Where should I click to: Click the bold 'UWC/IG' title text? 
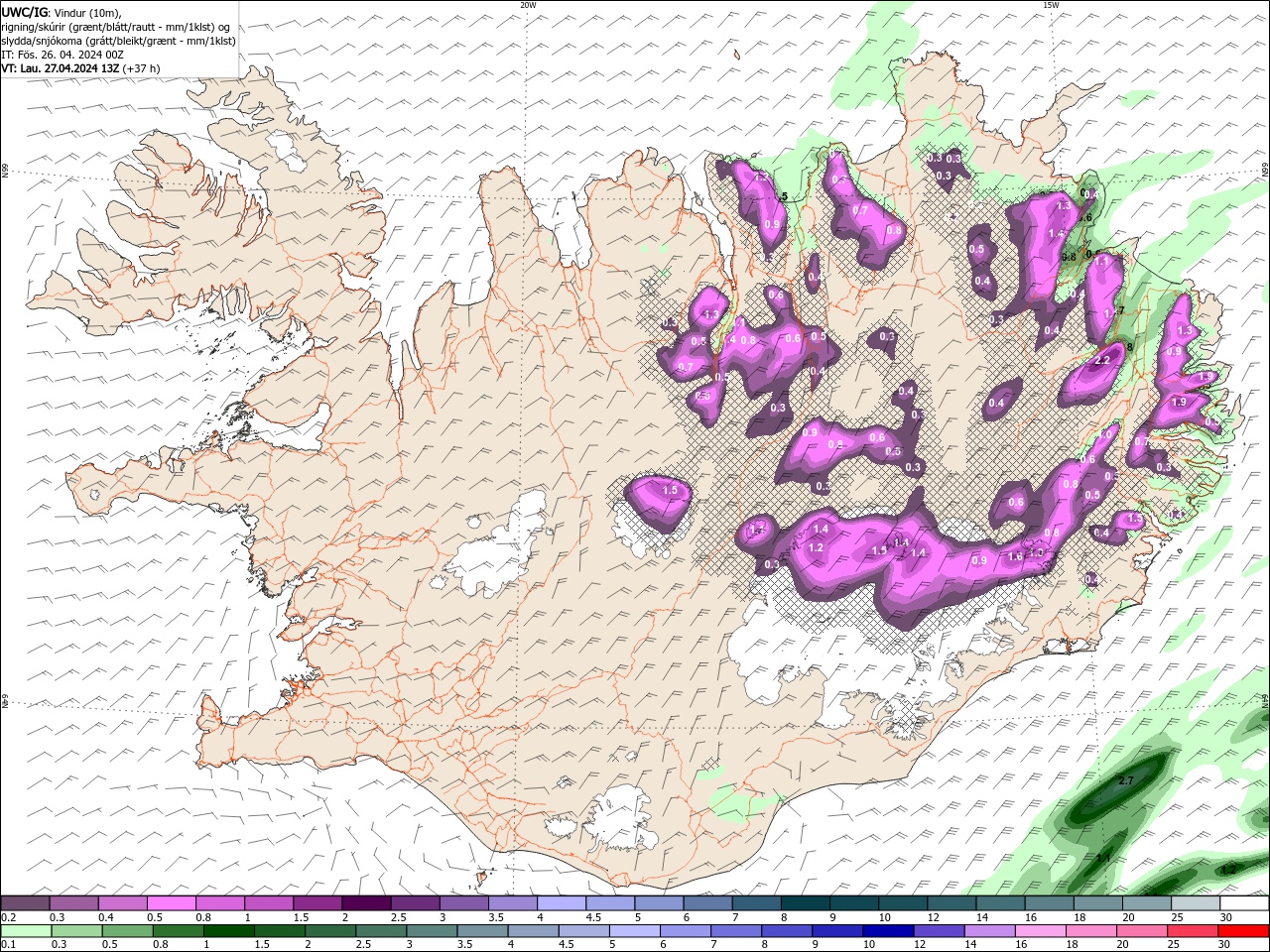[x=25, y=12]
